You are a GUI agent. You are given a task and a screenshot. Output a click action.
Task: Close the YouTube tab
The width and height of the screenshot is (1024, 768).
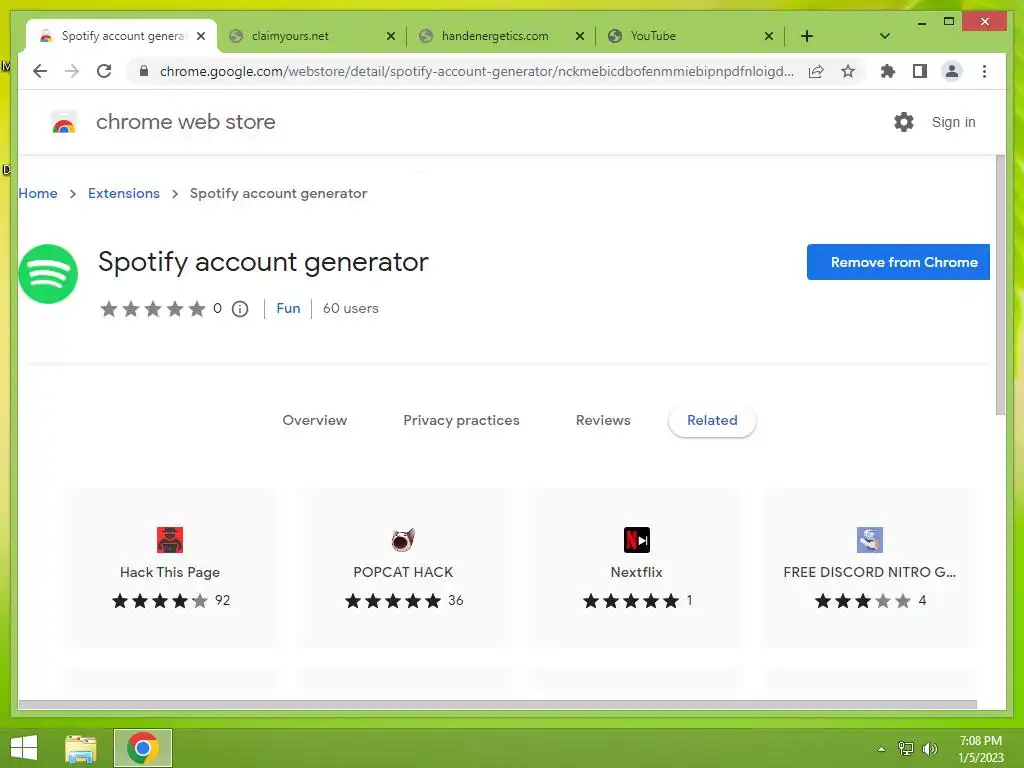pos(769,36)
